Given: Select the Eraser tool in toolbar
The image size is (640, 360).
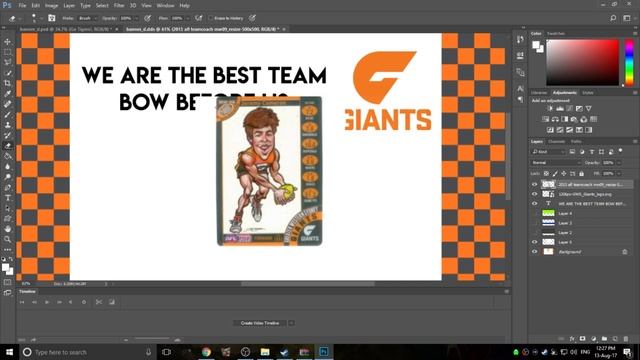Looking at the screenshot, I should point(7,146).
